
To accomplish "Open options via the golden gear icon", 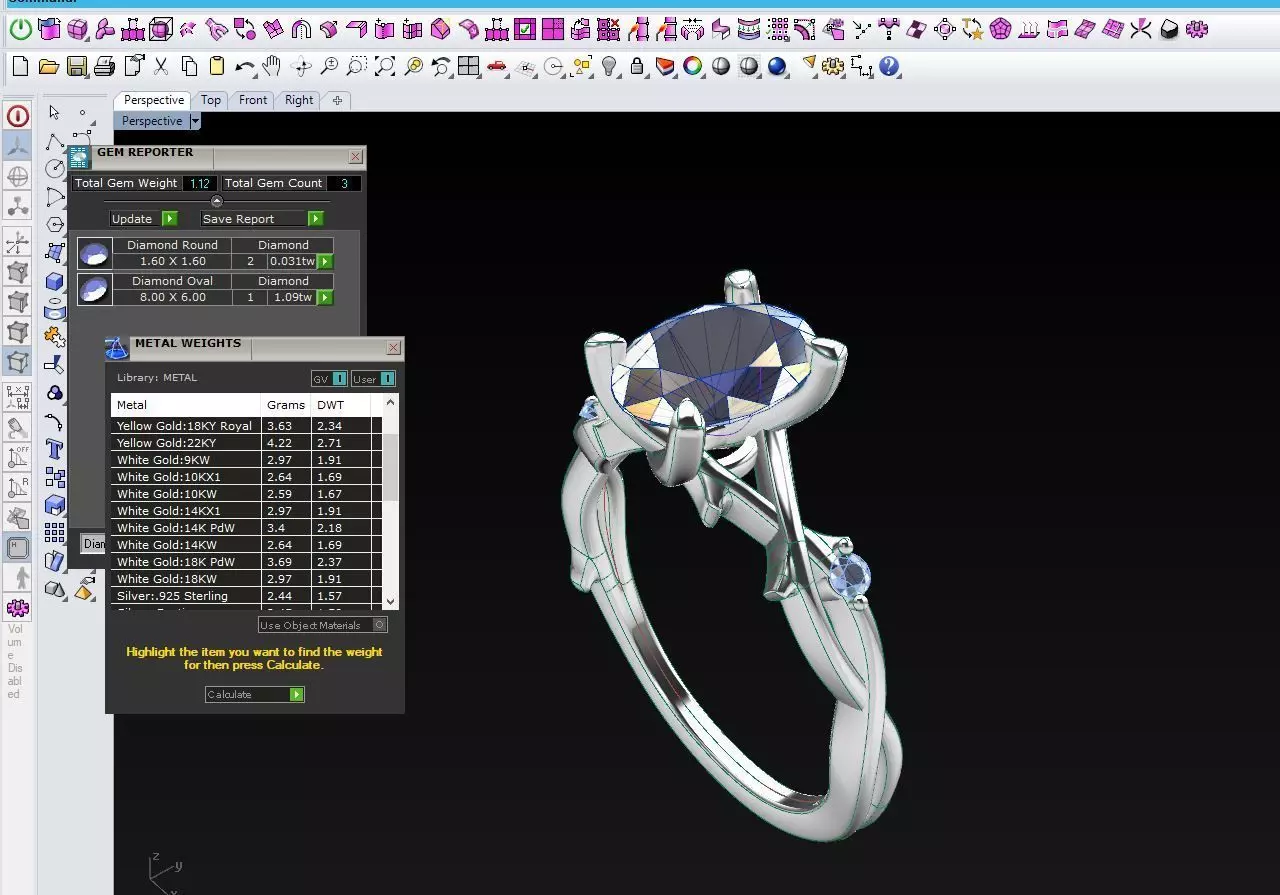I will (x=832, y=67).
